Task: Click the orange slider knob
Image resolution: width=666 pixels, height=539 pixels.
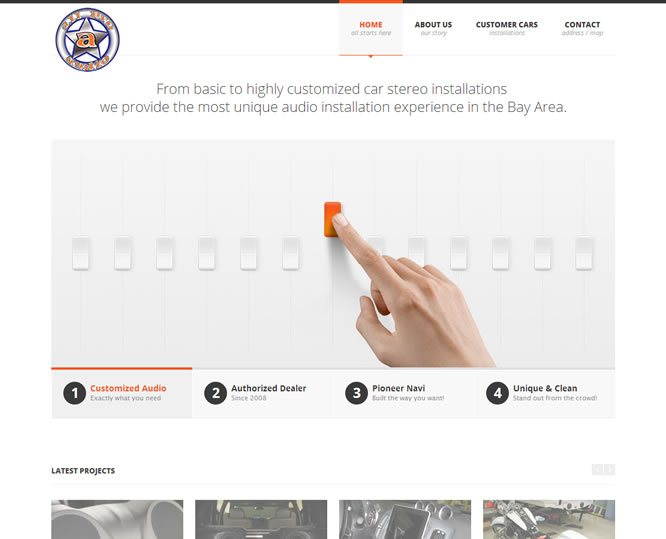Action: 332,219
